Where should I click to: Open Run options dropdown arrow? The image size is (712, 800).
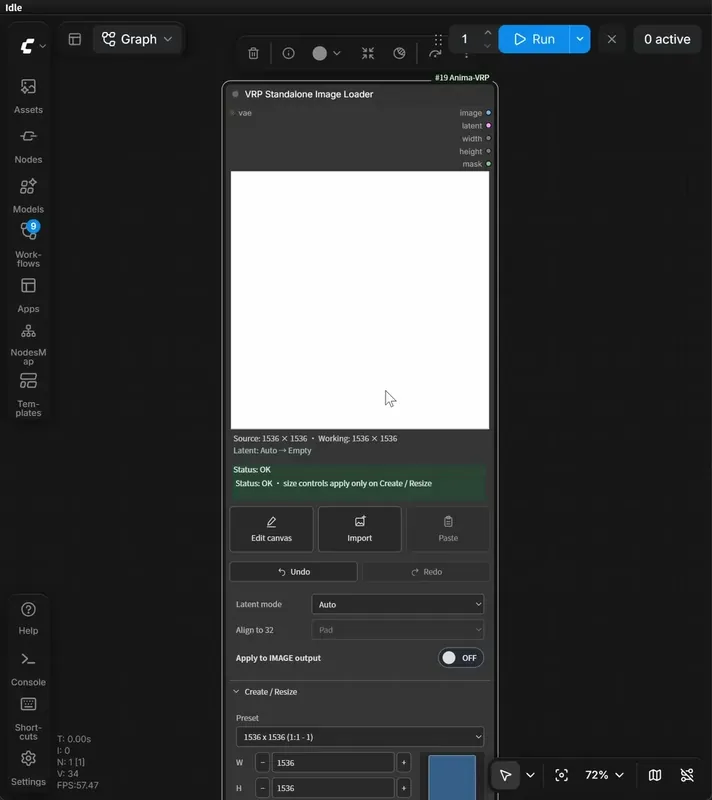click(x=580, y=39)
